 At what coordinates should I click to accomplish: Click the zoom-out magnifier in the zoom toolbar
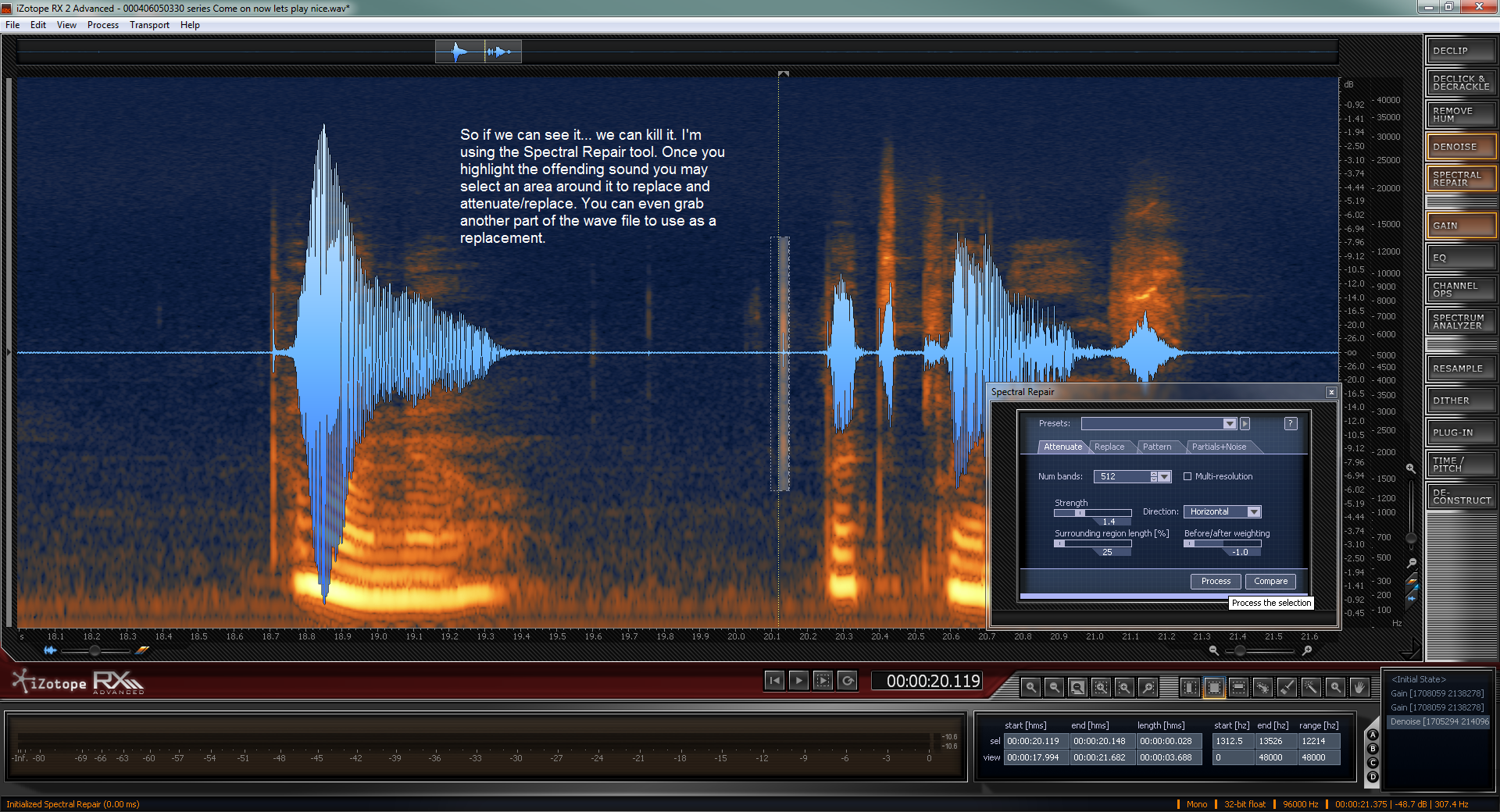pyautogui.click(x=1054, y=687)
